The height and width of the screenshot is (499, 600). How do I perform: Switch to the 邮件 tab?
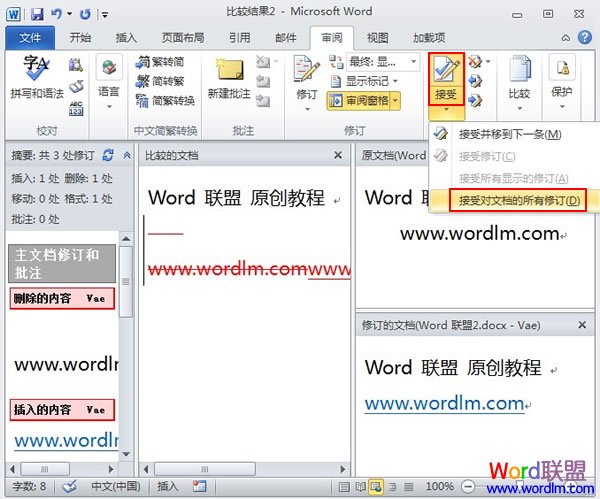(286, 38)
